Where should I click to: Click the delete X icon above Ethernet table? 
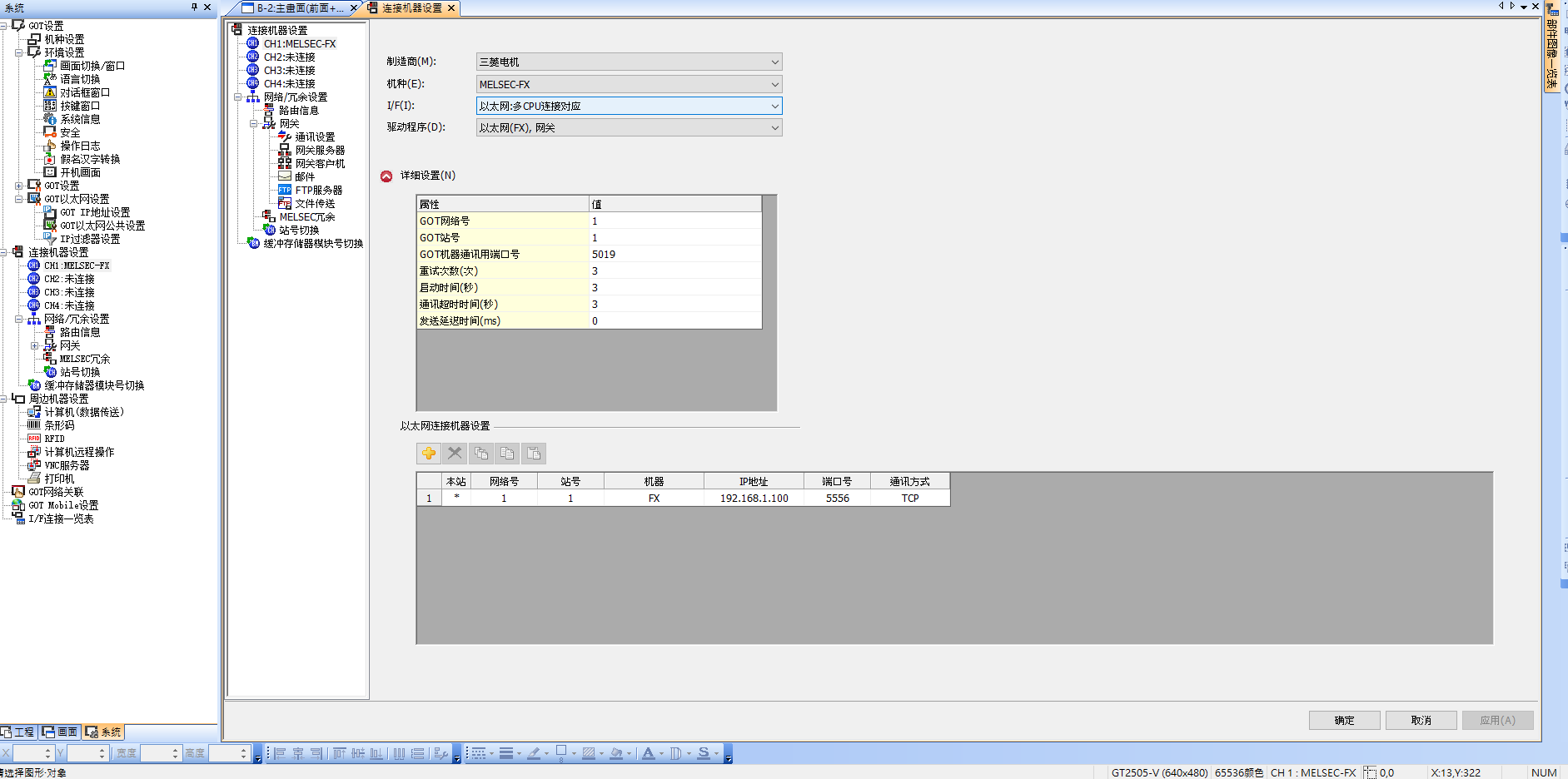[x=455, y=454]
